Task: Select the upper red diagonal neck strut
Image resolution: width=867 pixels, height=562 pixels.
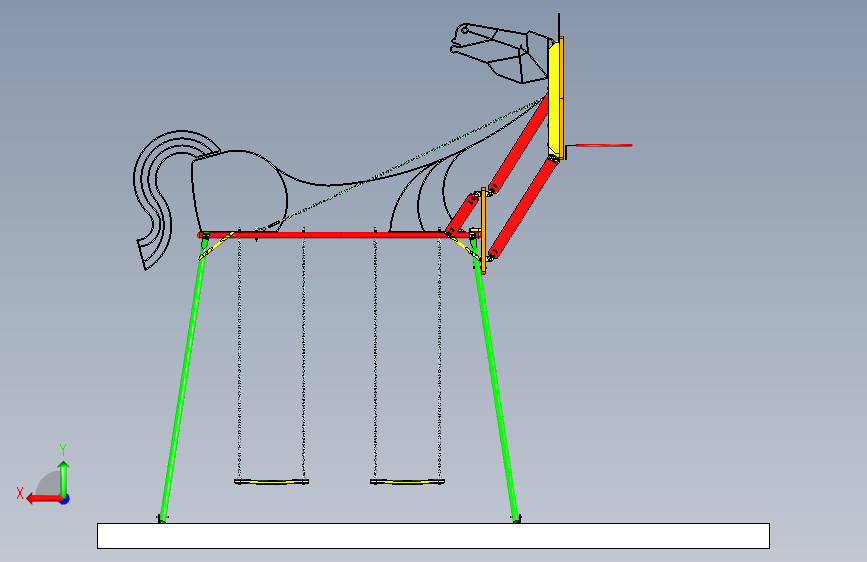Action: point(519,144)
